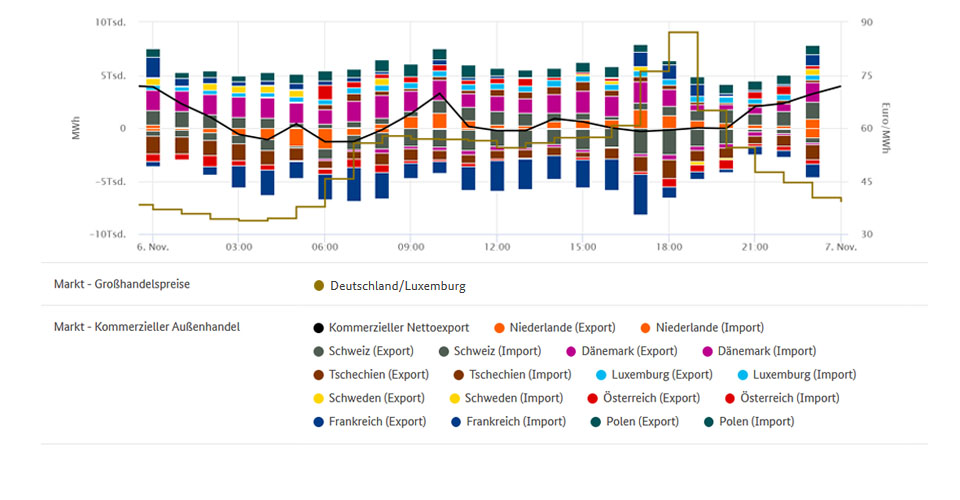
Task: Hide the Dänemark (Export) series
Action: pos(621,351)
